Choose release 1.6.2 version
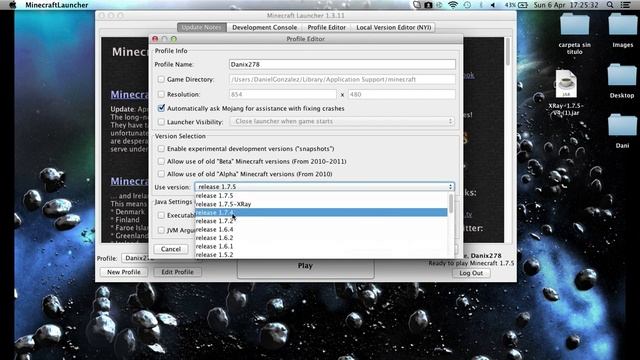 click(321, 238)
